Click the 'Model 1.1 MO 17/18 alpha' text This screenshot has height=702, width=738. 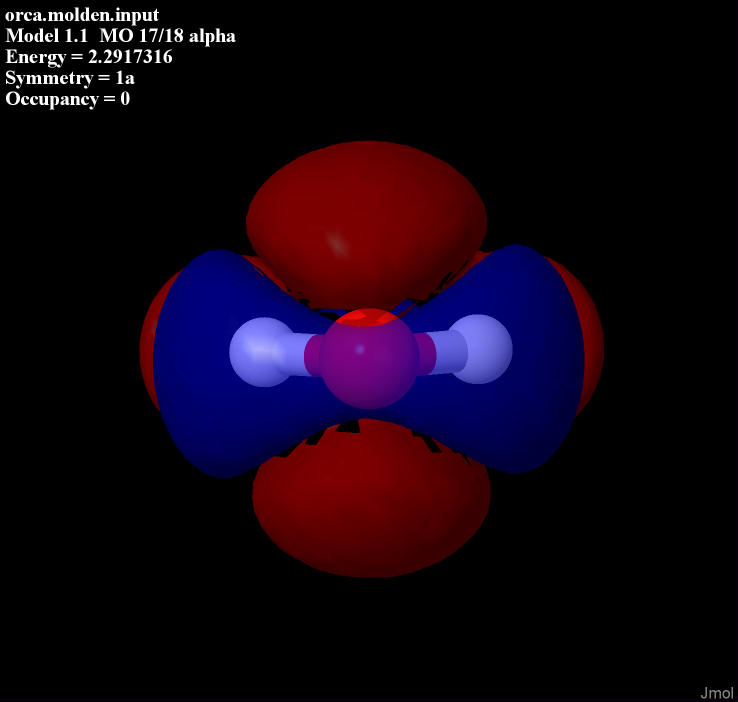click(120, 36)
